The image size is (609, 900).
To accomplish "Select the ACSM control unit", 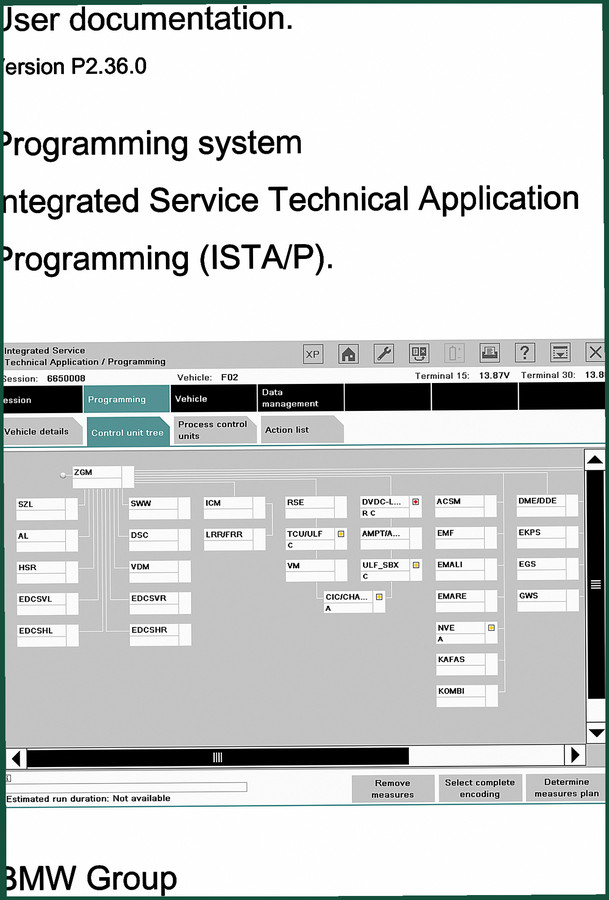I will click(x=466, y=507).
